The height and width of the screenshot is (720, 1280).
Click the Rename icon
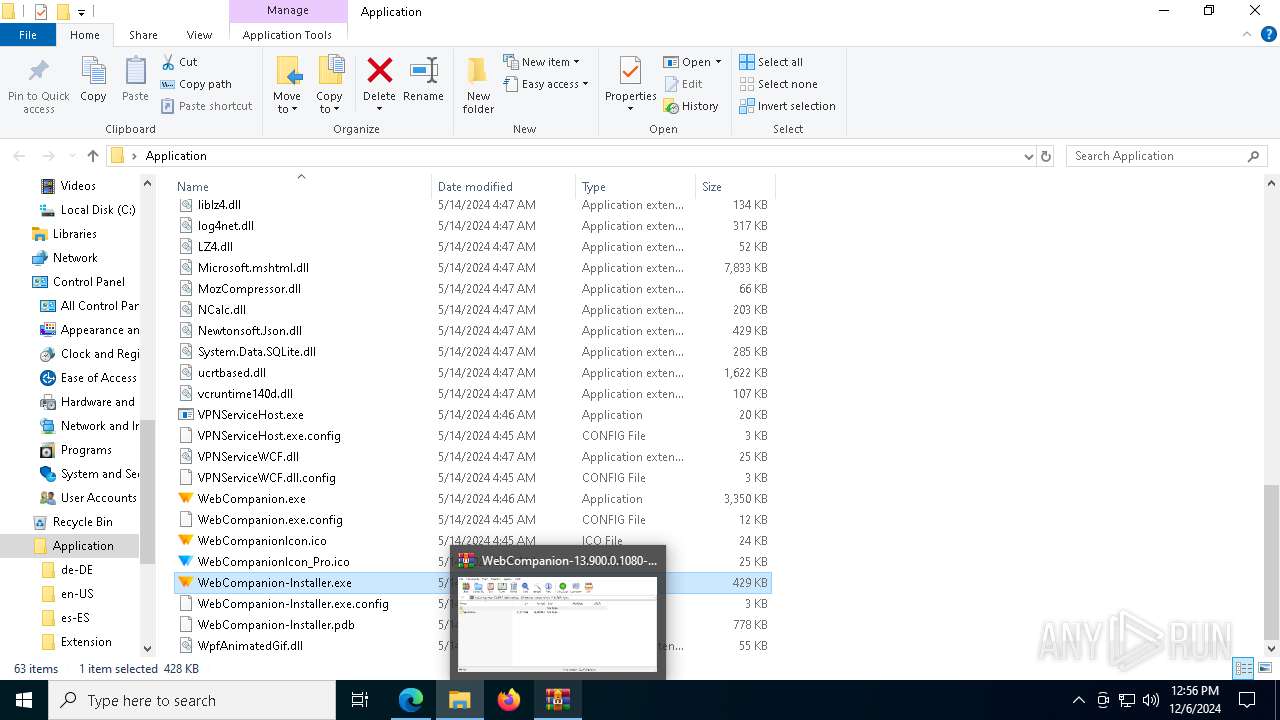[424, 71]
